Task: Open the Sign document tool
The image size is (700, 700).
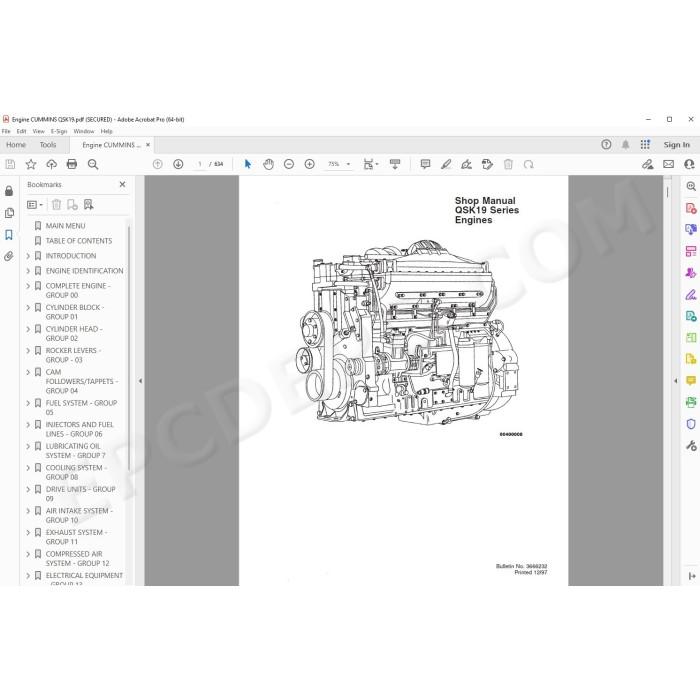Action: pos(467,164)
